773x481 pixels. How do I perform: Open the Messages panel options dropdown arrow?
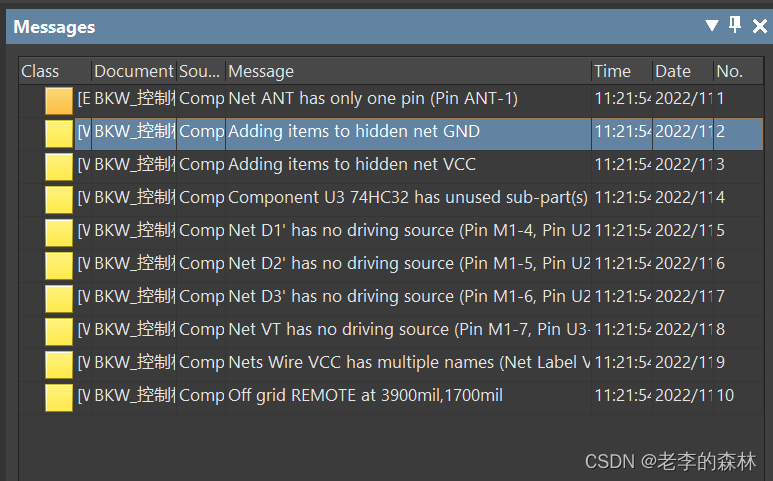(x=712, y=25)
